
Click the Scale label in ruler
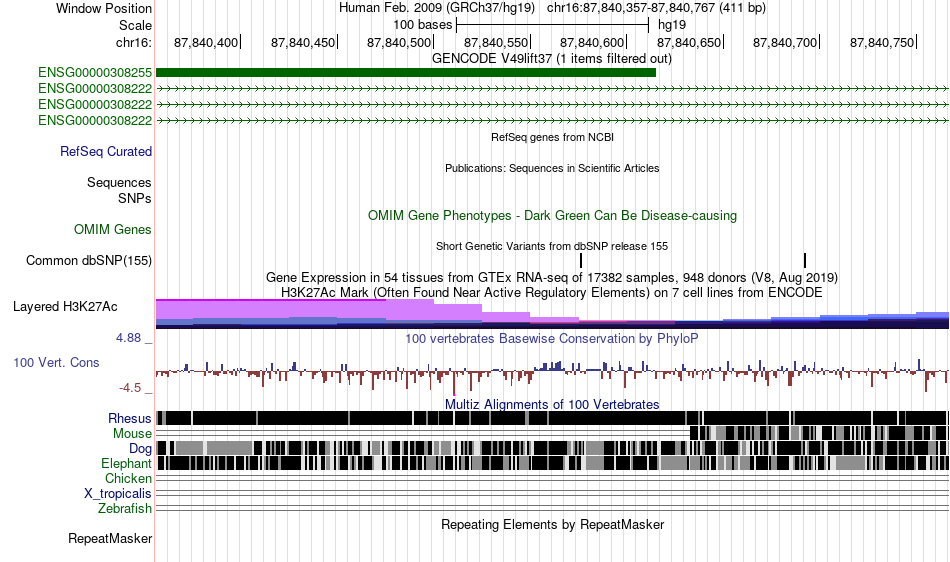[x=135, y=25]
